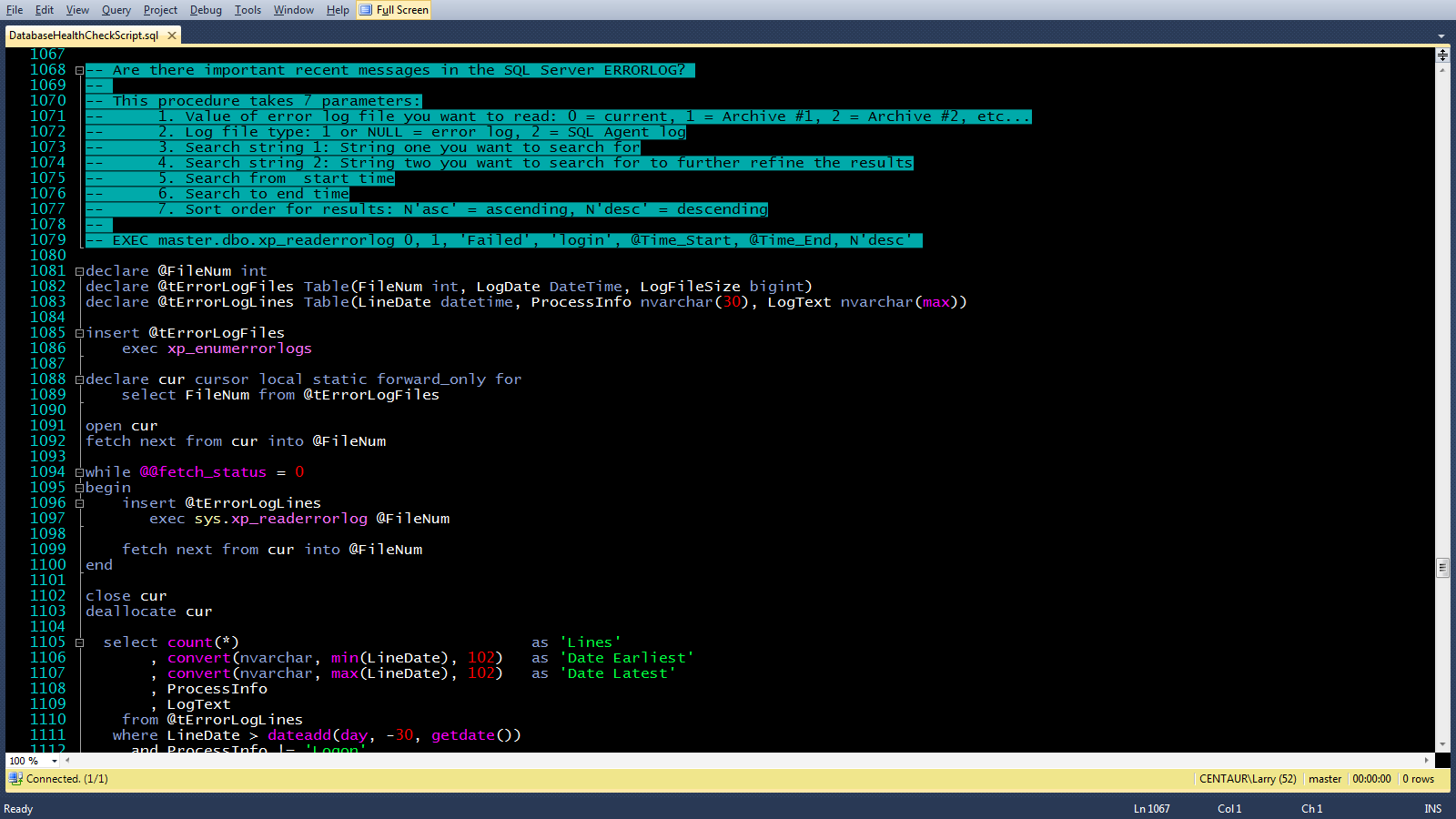Image resolution: width=1456 pixels, height=819 pixels.
Task: Collapse the select statement region at line 1105
Action: [x=81, y=642]
